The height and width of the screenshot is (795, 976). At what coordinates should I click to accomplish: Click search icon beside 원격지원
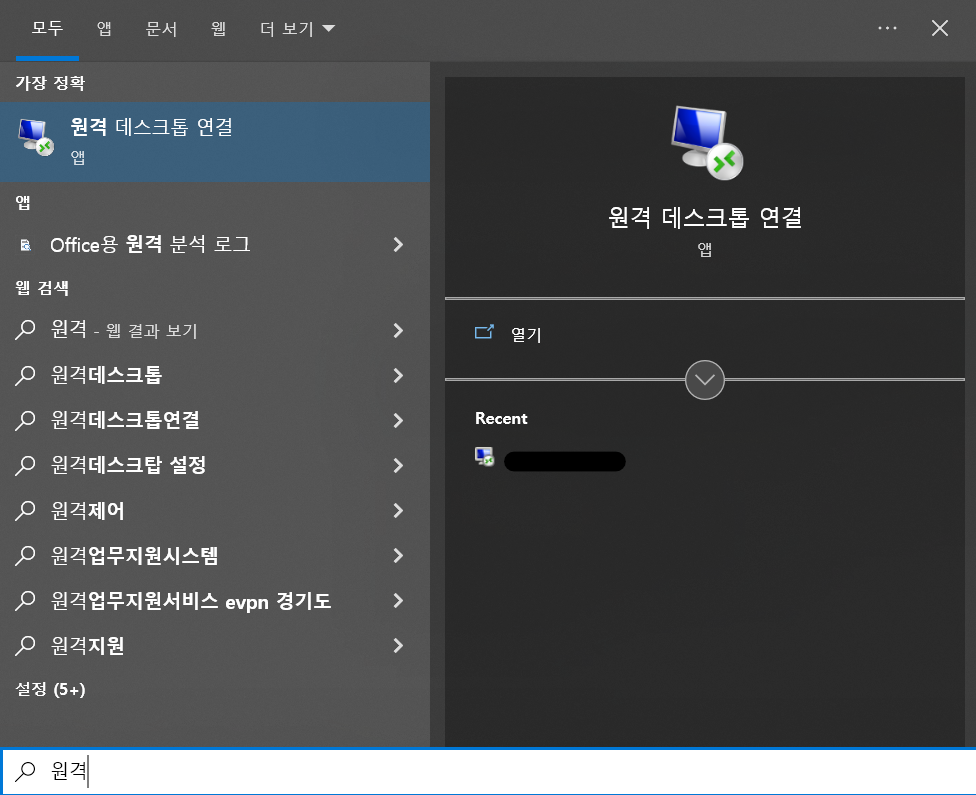(x=25, y=646)
